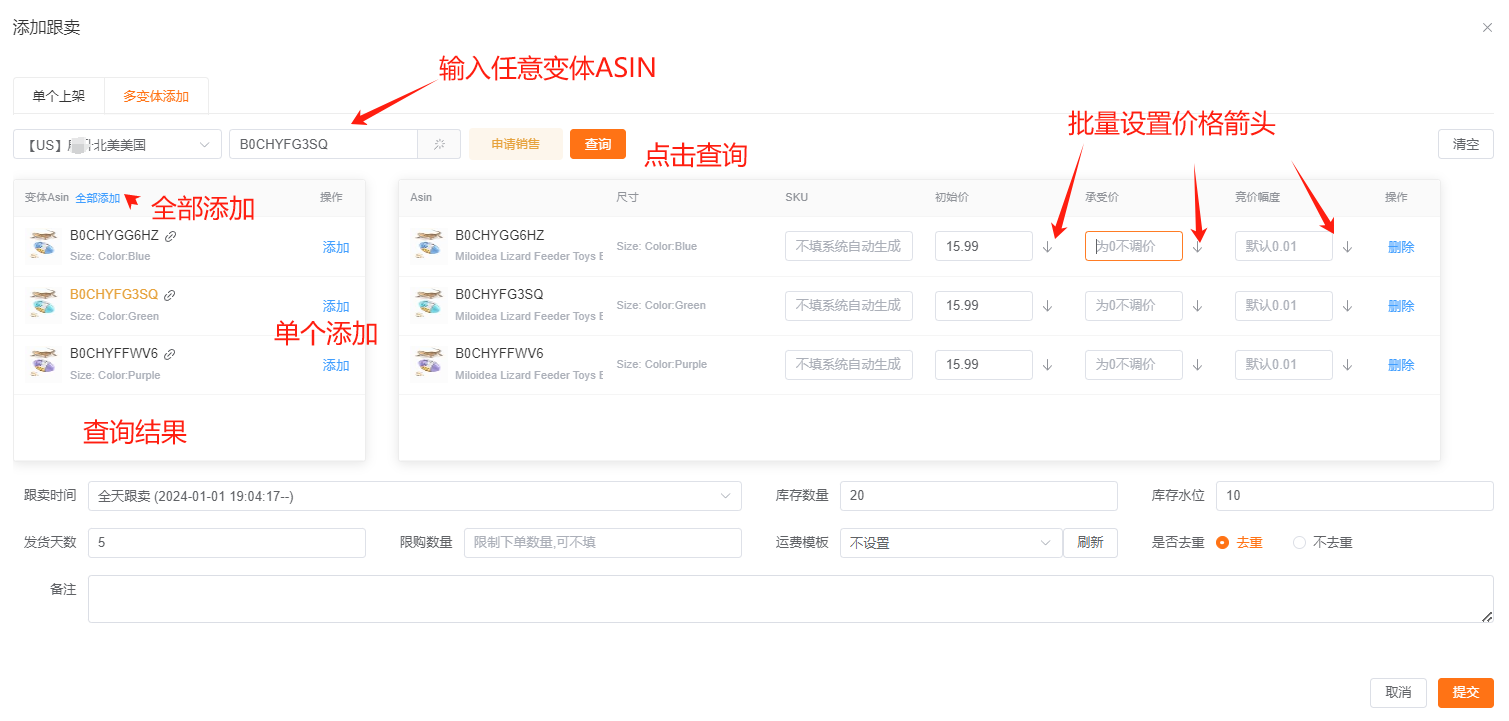Click down arrow beside Blue row initial price
Screen dimensions: 1509x721
[1047, 247]
